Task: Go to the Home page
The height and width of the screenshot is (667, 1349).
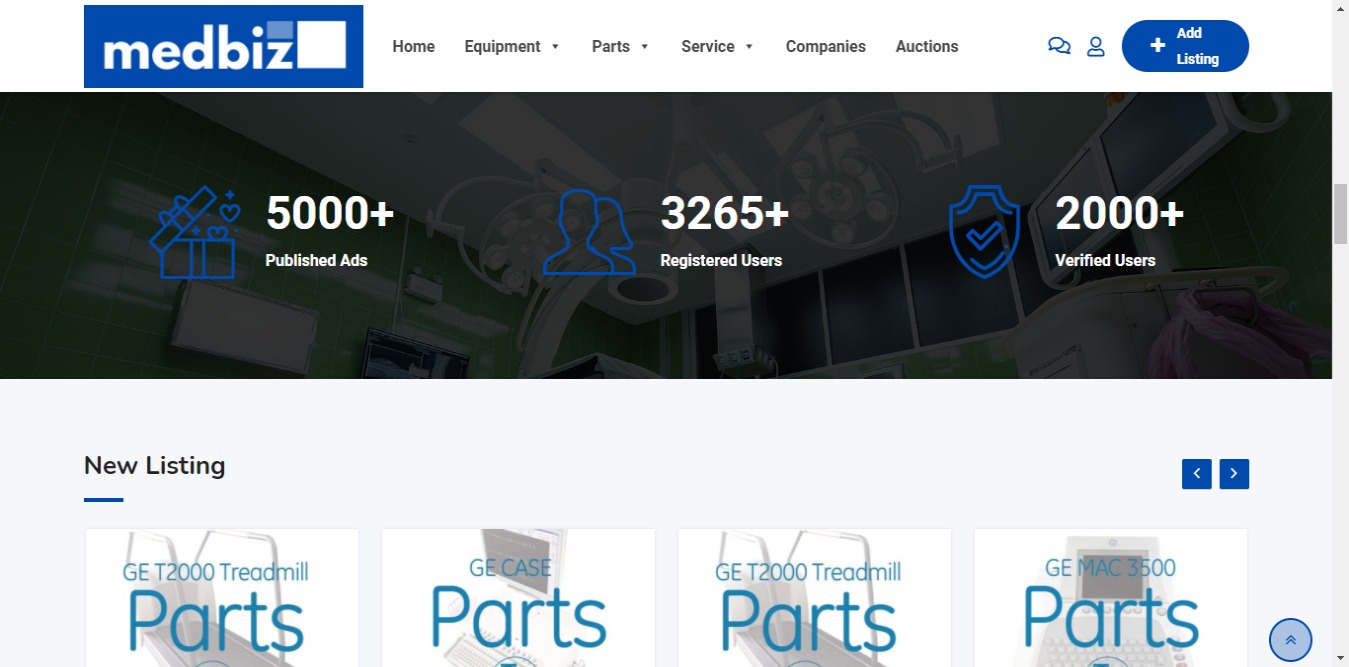Action: [413, 46]
